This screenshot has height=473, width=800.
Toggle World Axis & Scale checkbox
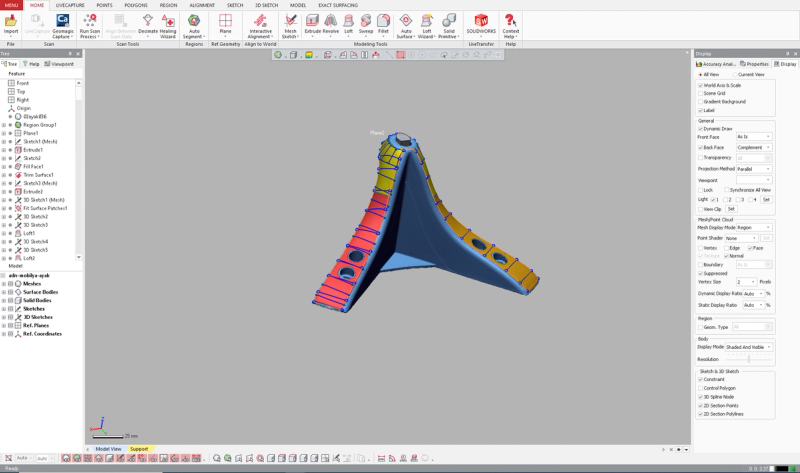coord(701,85)
